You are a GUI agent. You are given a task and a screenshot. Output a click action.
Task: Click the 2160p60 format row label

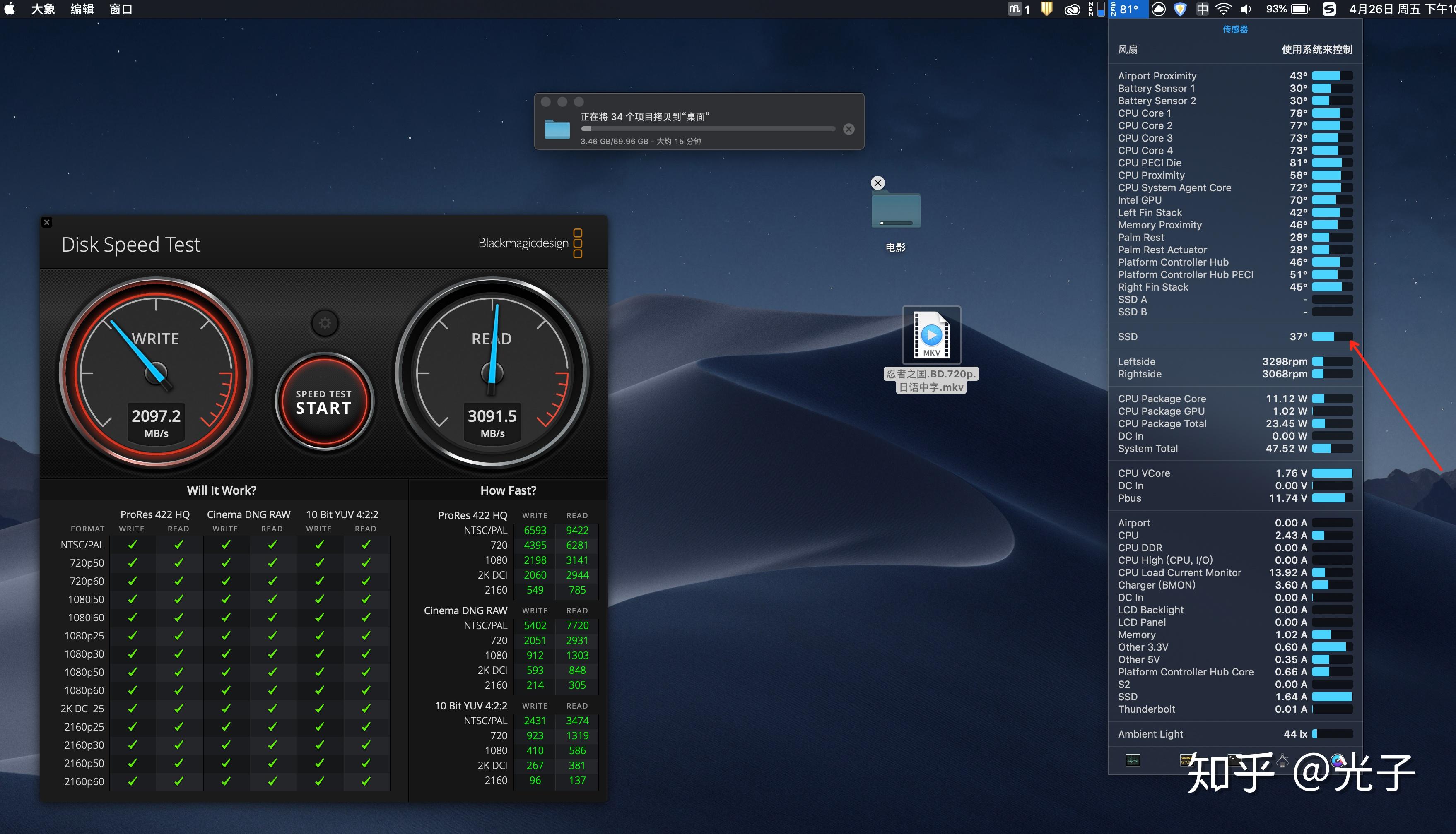[x=84, y=781]
